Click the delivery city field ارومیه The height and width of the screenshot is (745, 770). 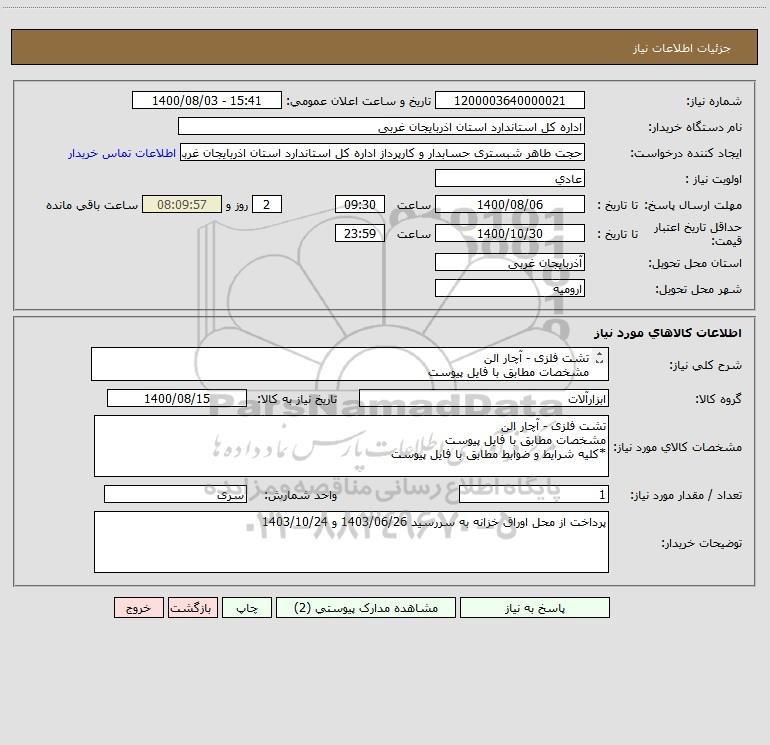click(x=510, y=288)
